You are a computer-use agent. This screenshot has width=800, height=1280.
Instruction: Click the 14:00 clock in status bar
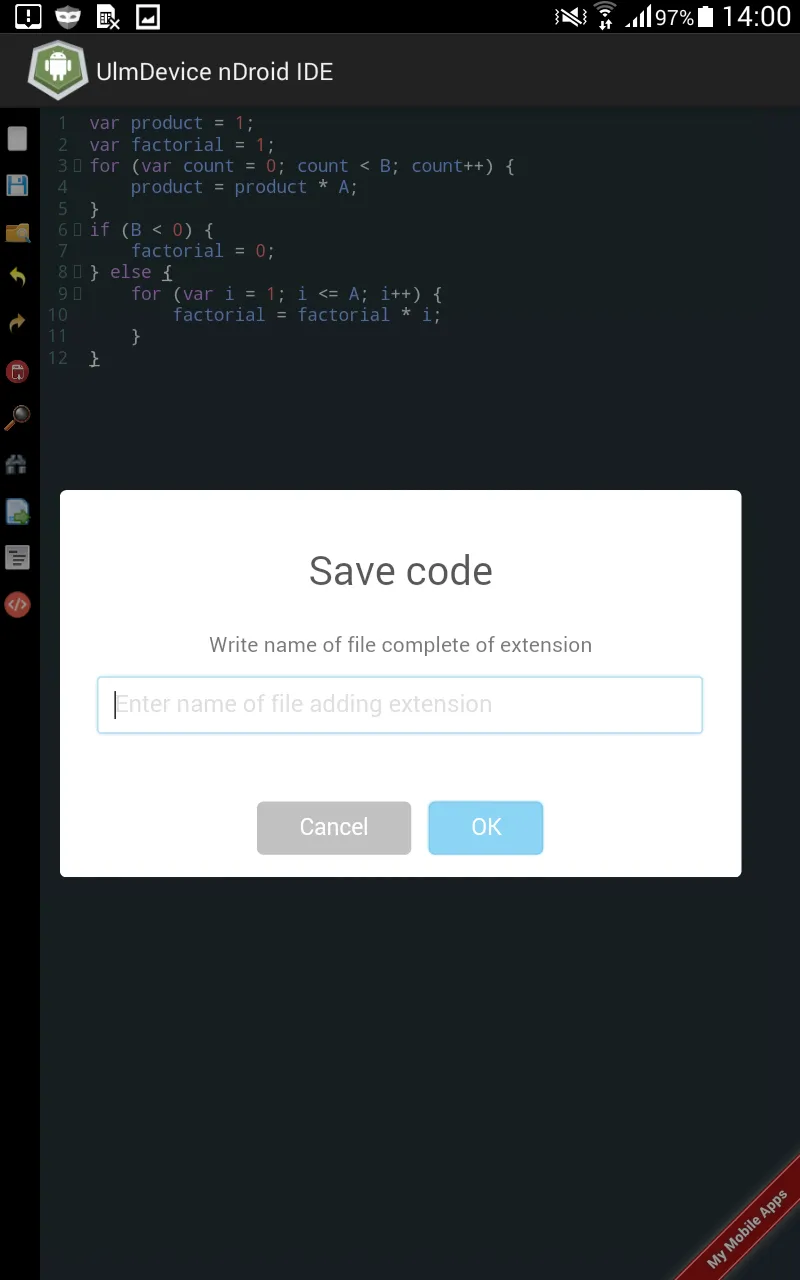click(x=757, y=16)
